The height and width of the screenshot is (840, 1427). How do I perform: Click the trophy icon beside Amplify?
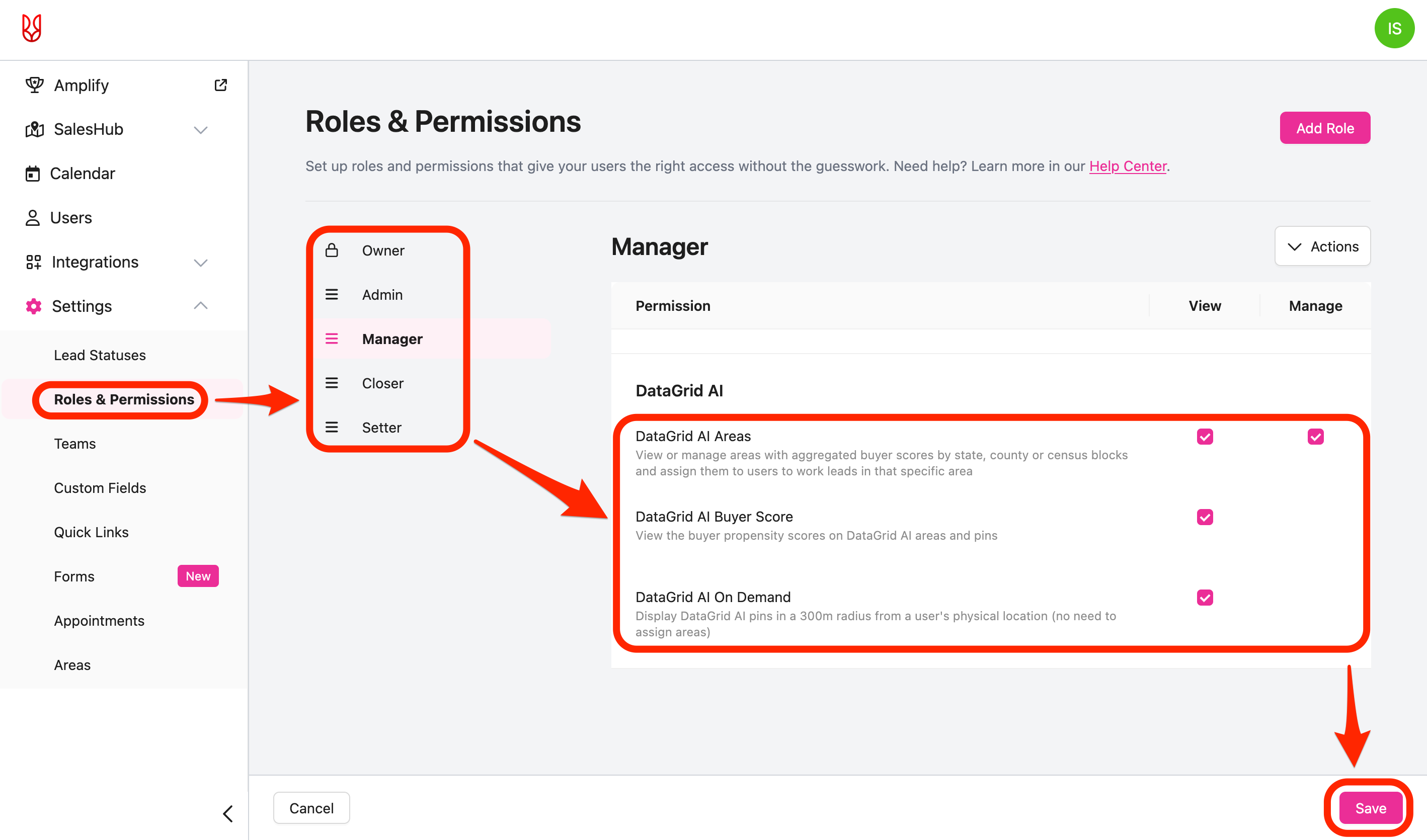(x=34, y=85)
